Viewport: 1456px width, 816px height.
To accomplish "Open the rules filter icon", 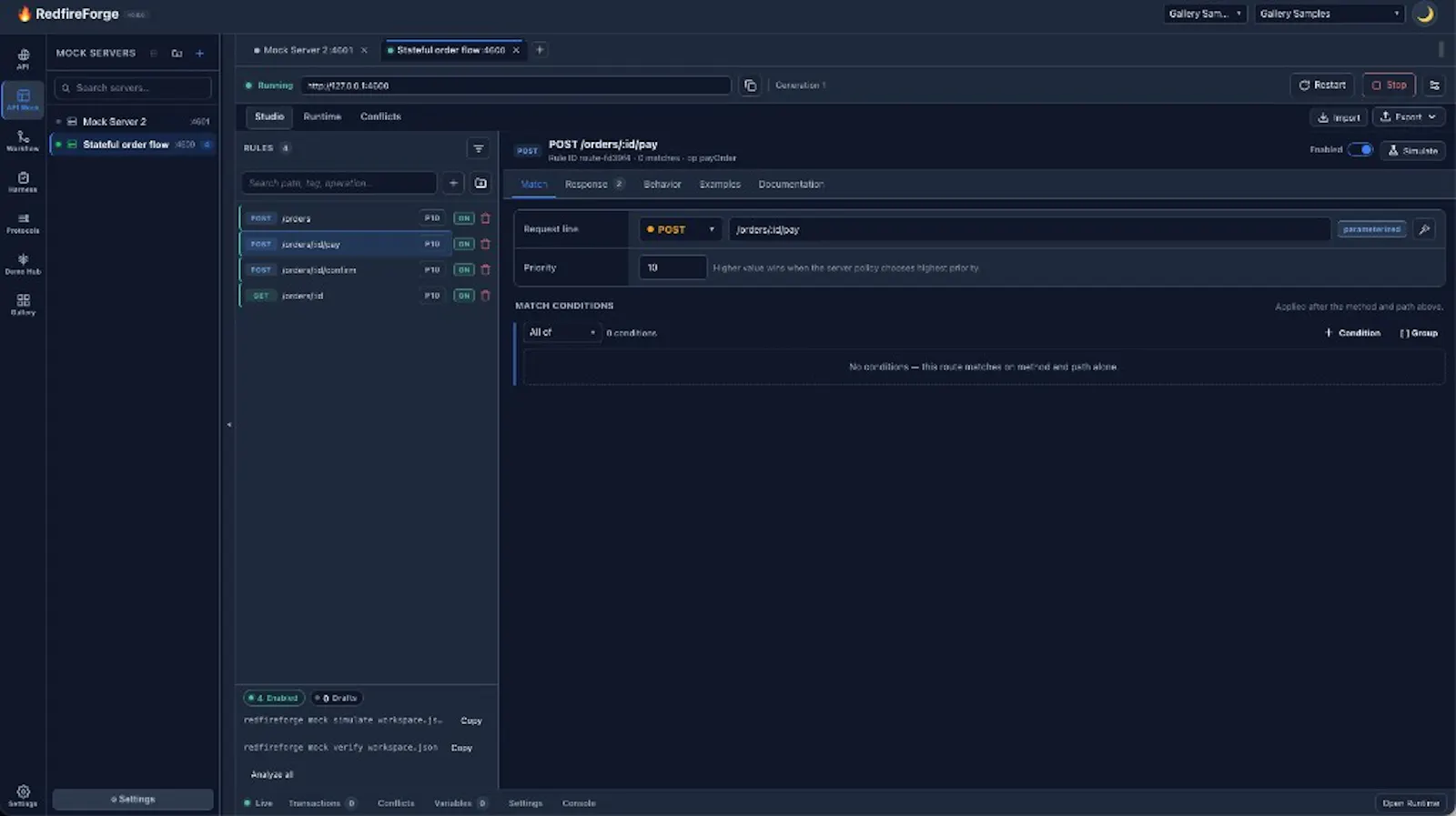I will click(x=479, y=148).
